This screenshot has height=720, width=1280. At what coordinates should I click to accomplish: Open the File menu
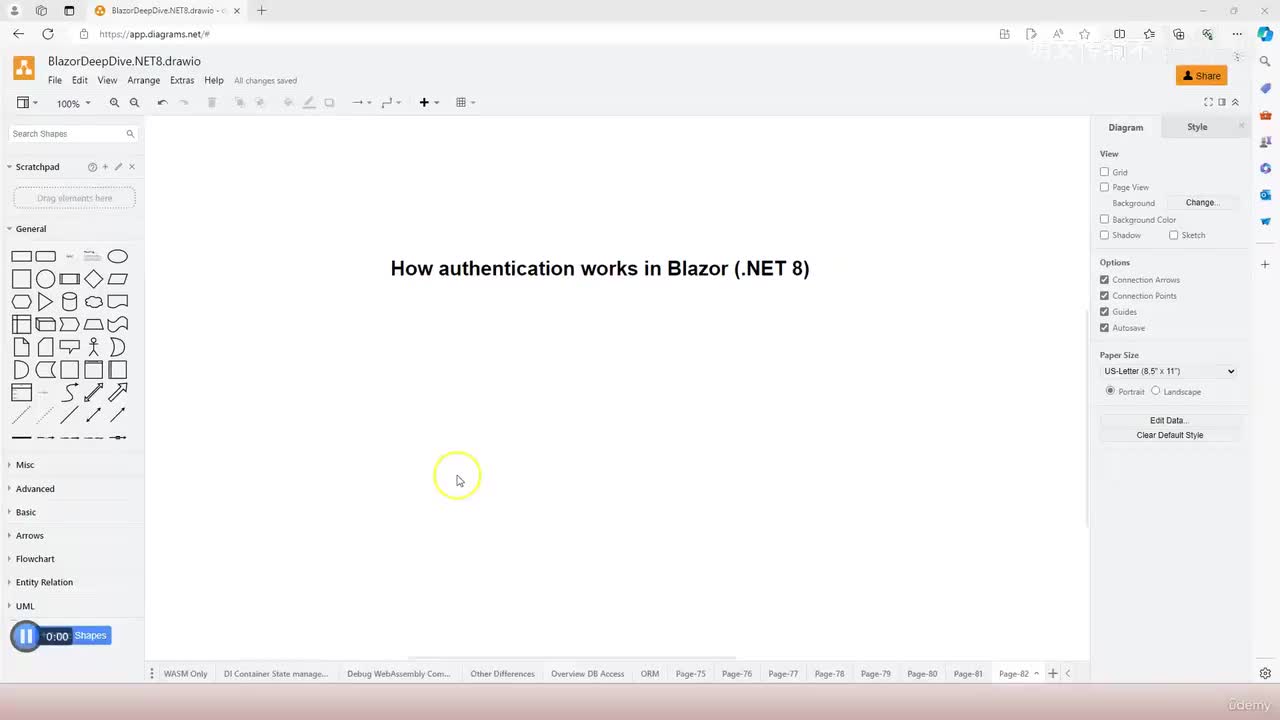pyautogui.click(x=55, y=80)
